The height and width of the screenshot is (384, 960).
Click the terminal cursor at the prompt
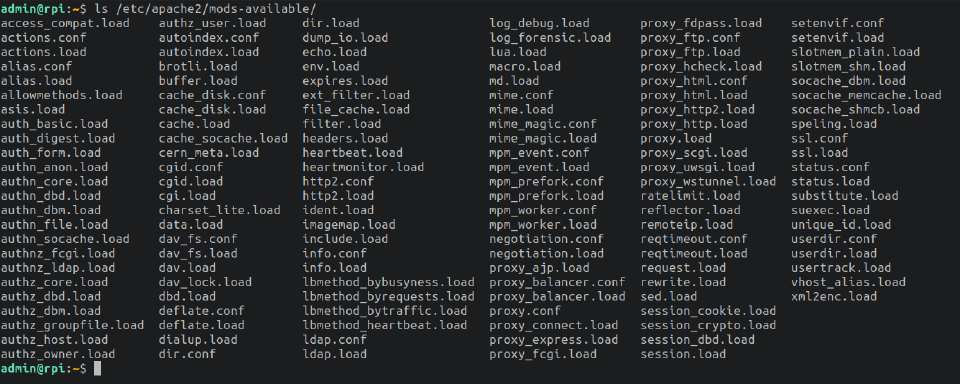point(97,369)
